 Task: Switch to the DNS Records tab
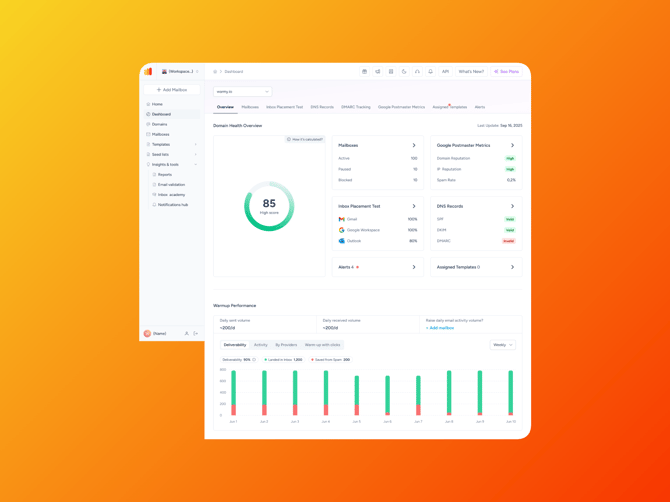click(x=322, y=107)
